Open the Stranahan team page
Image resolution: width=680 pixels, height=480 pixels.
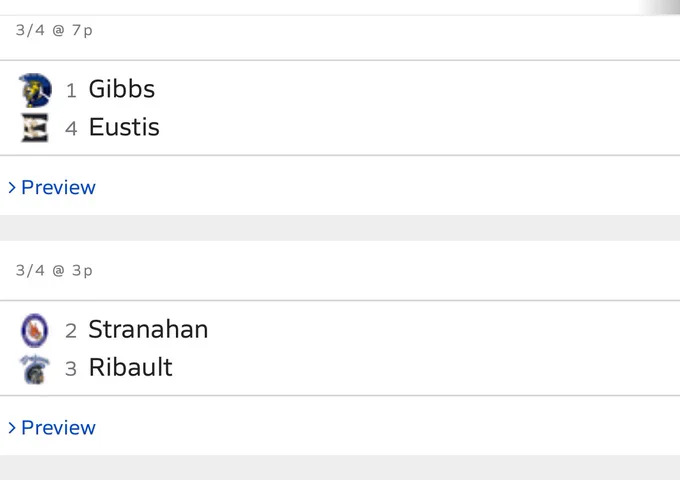coord(148,329)
